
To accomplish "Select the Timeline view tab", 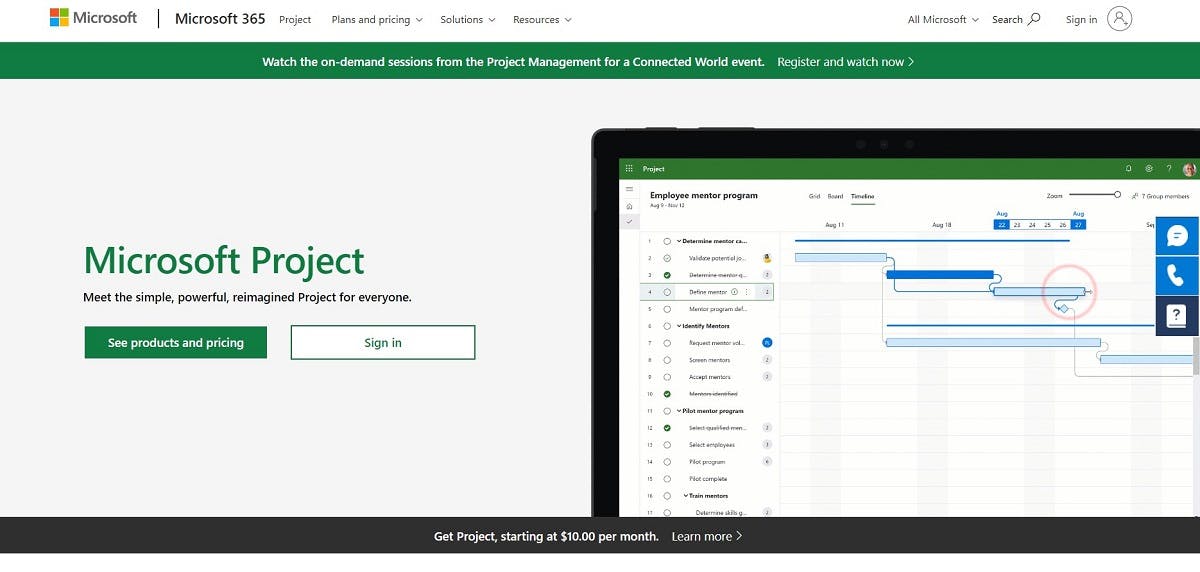I will [862, 196].
